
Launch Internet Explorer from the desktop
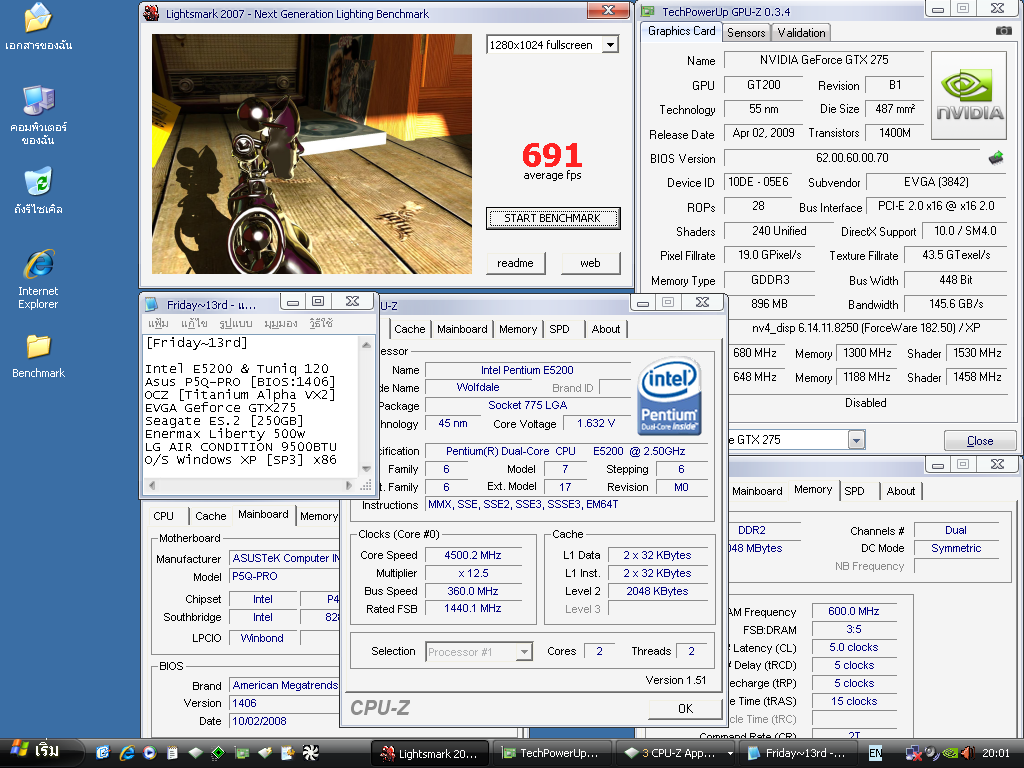[38, 280]
